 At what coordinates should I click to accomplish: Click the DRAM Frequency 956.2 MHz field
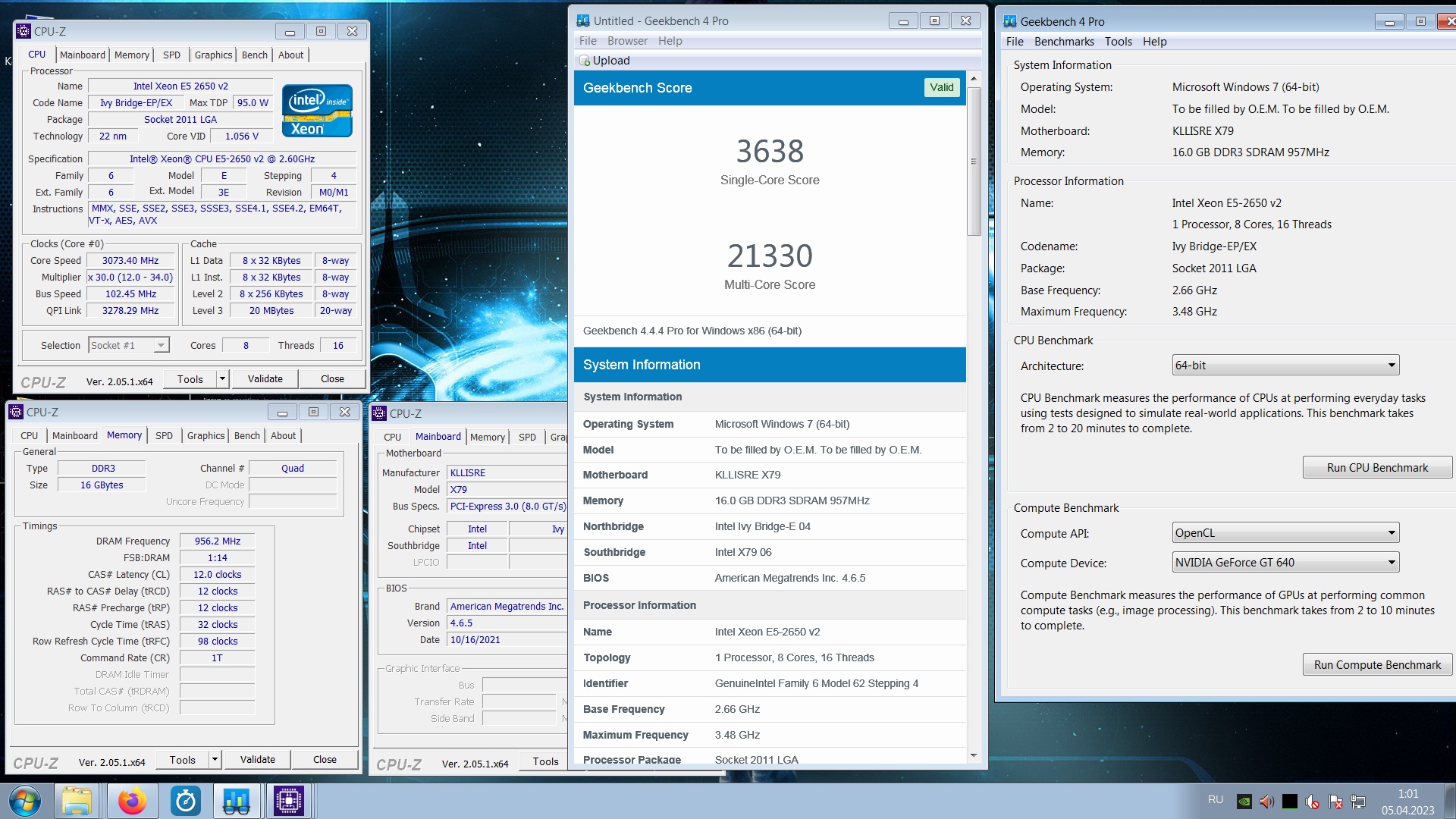click(x=217, y=541)
